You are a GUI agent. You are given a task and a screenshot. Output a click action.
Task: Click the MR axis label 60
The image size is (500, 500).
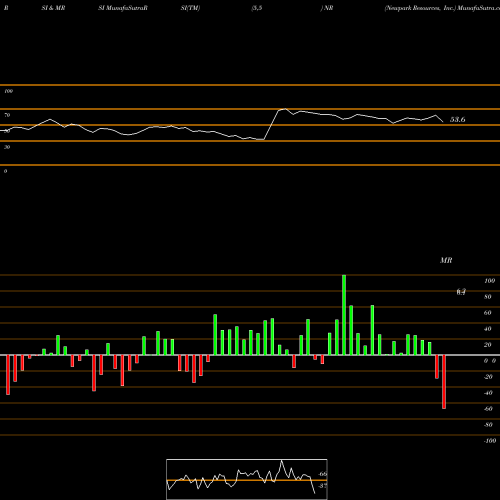point(488,313)
